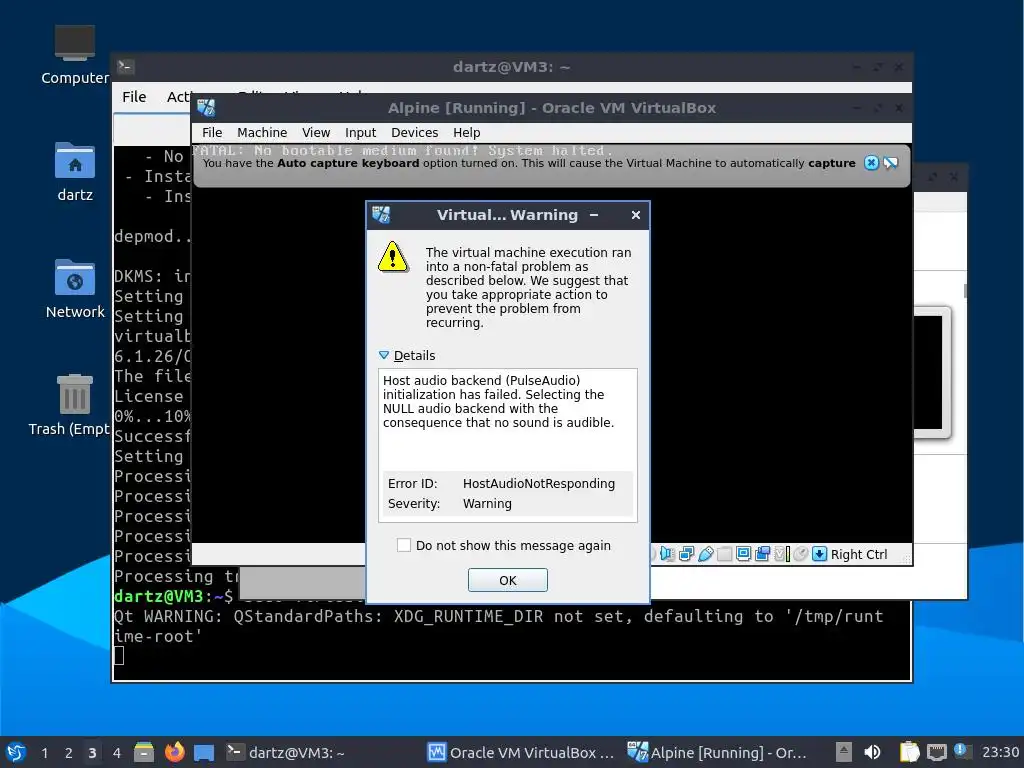
Task: Open the Input menu
Action: point(360,133)
